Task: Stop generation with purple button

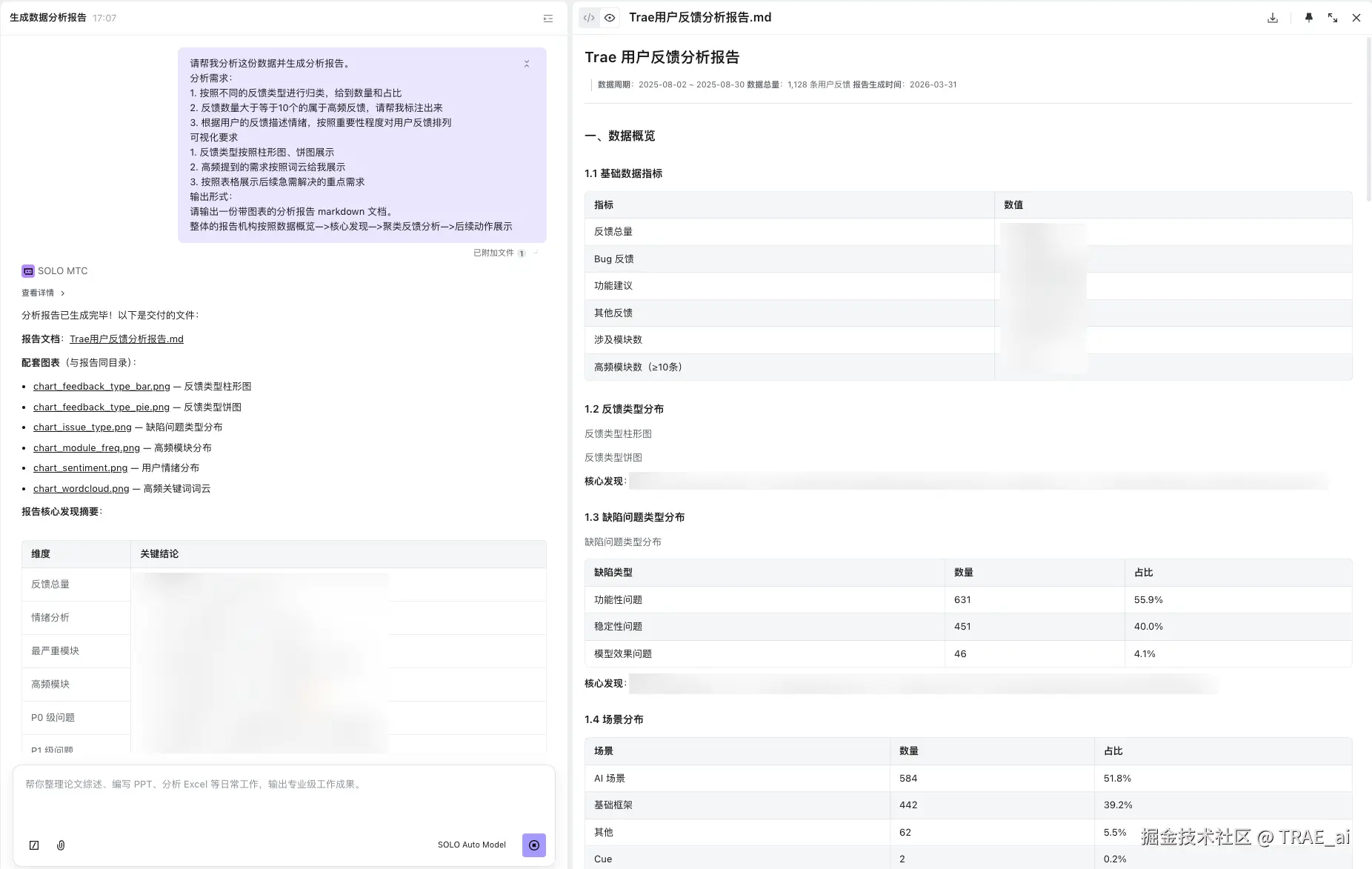Action: 534,845
